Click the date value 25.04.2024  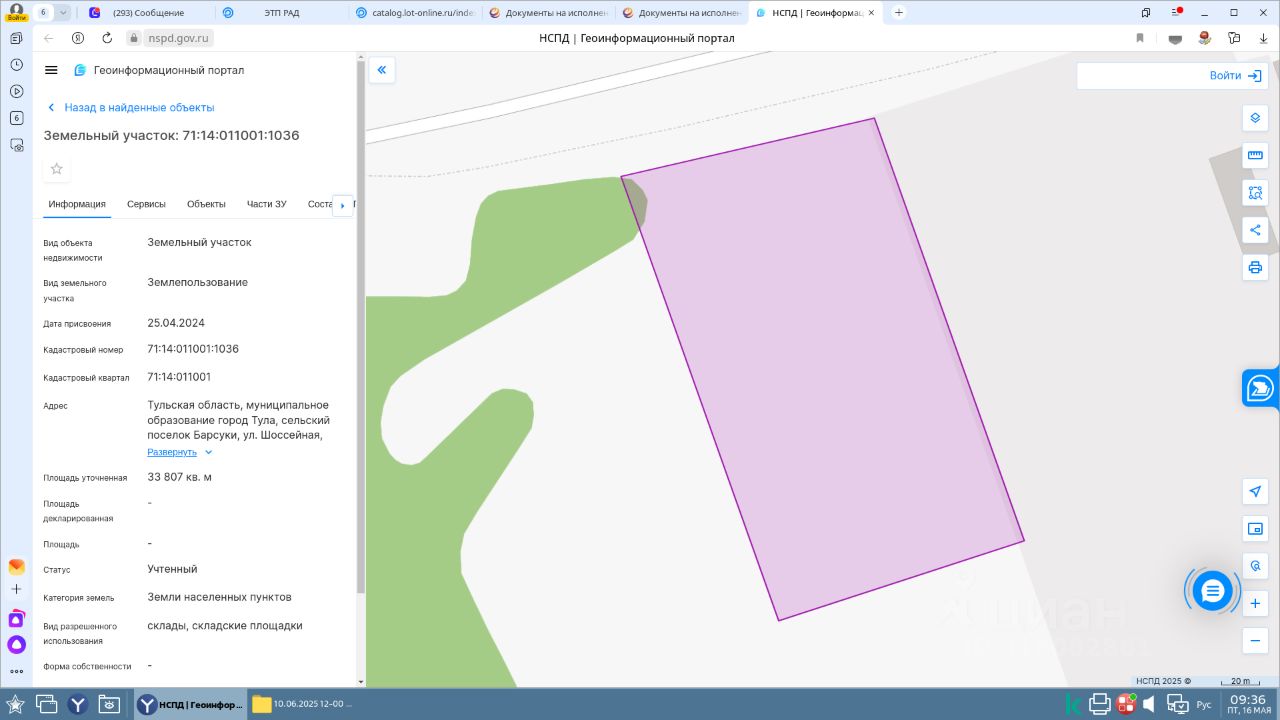(x=176, y=323)
